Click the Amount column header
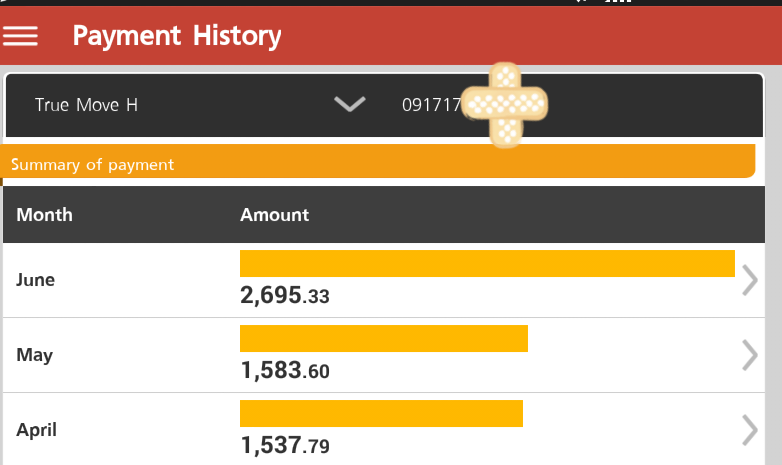Image resolution: width=782 pixels, height=465 pixels. pos(274,215)
